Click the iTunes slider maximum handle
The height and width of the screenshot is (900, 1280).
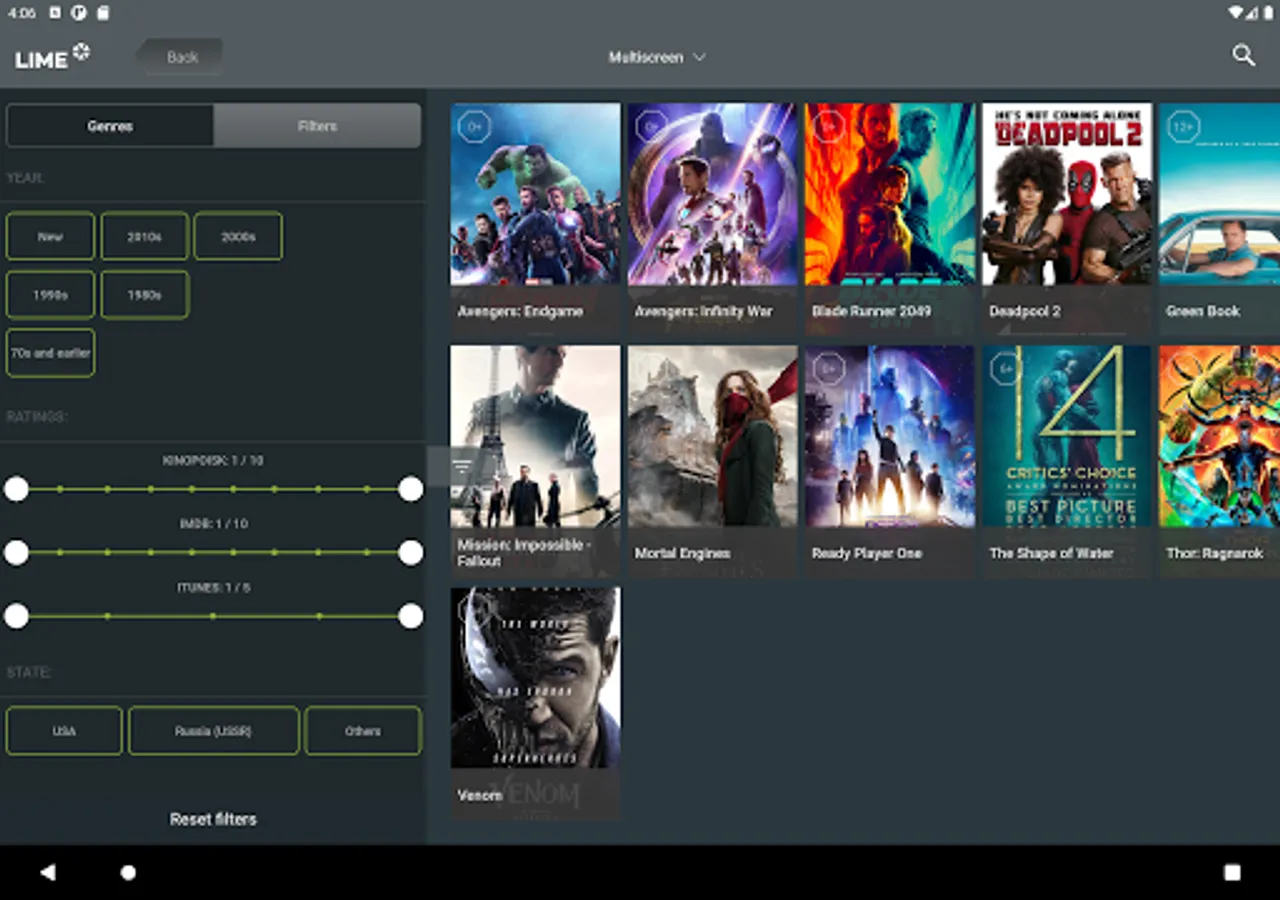pyautogui.click(x=411, y=616)
